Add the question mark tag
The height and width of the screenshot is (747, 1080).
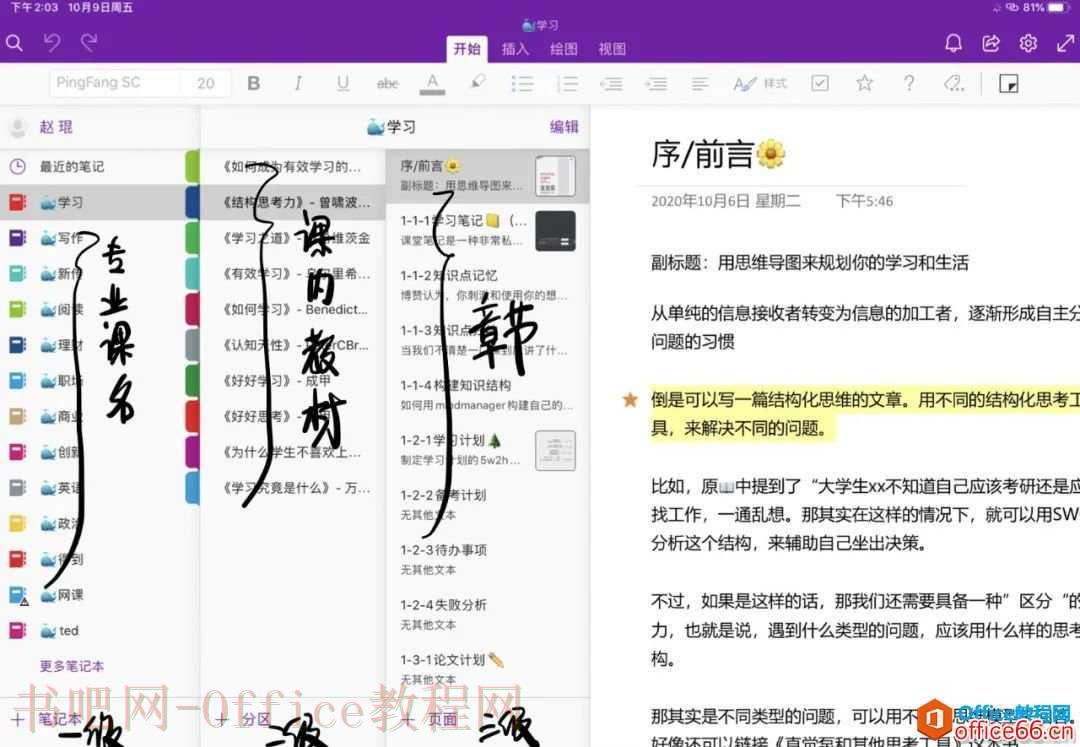pos(909,83)
